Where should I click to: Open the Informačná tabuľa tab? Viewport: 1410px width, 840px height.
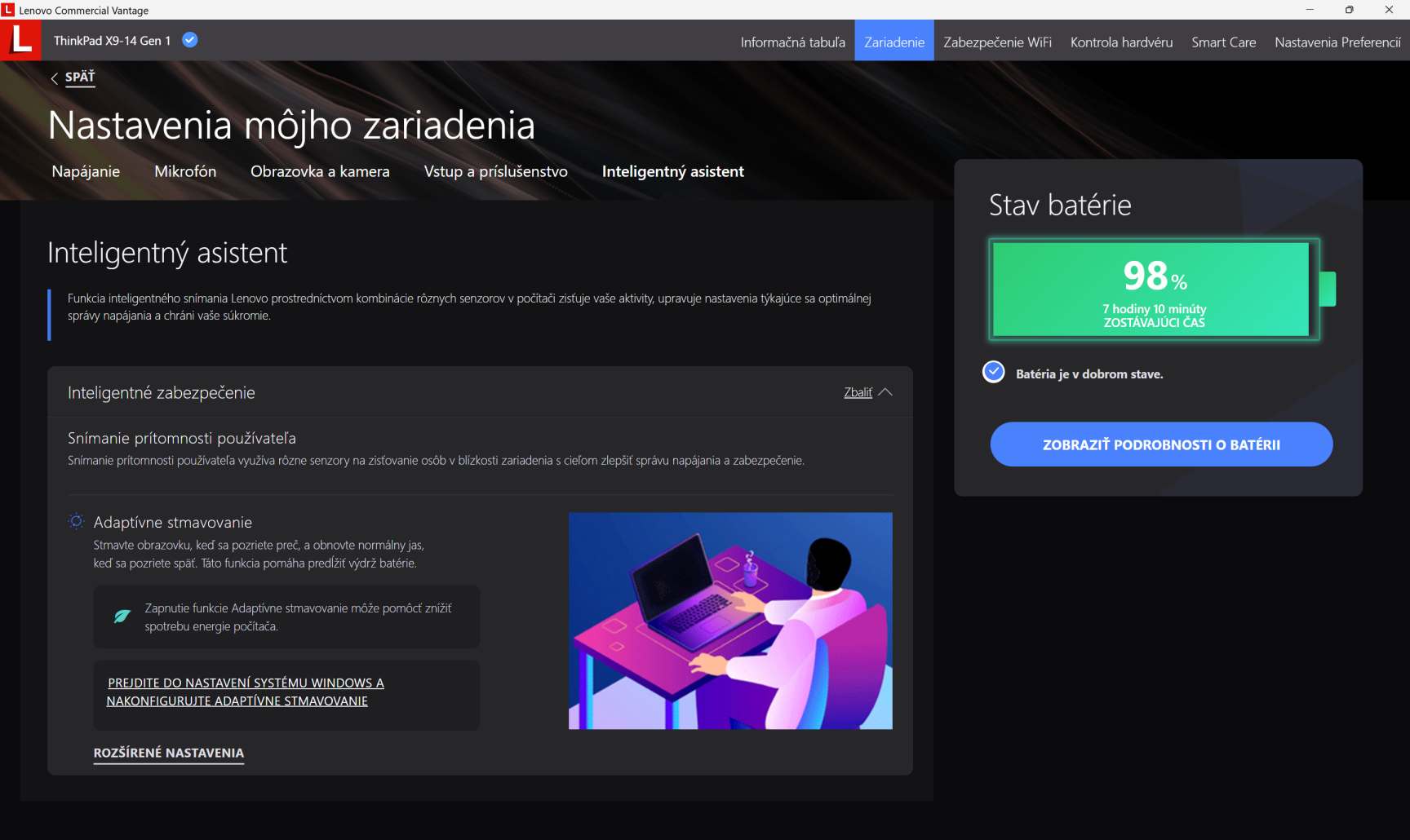(792, 42)
